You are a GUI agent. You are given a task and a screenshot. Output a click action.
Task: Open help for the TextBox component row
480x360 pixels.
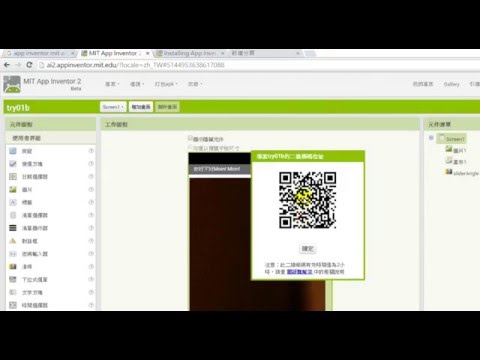click(91, 292)
